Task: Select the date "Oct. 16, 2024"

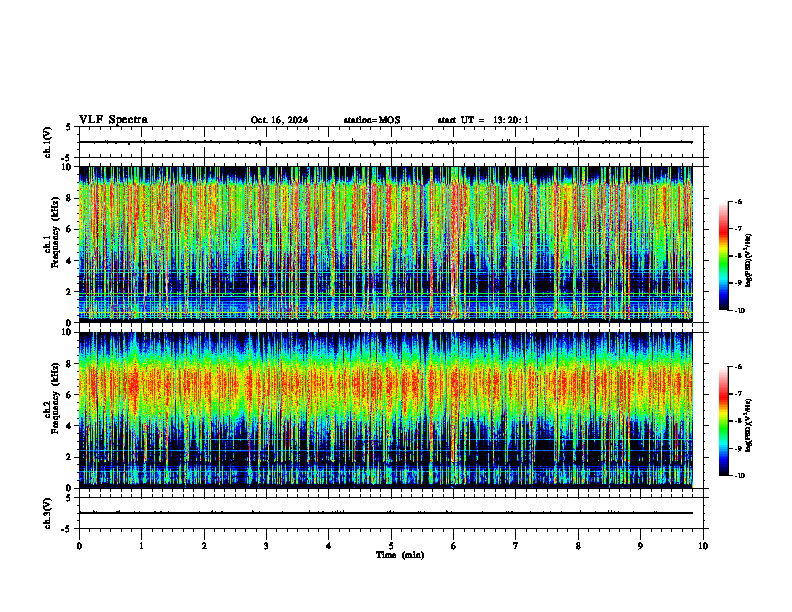Action: (x=279, y=120)
